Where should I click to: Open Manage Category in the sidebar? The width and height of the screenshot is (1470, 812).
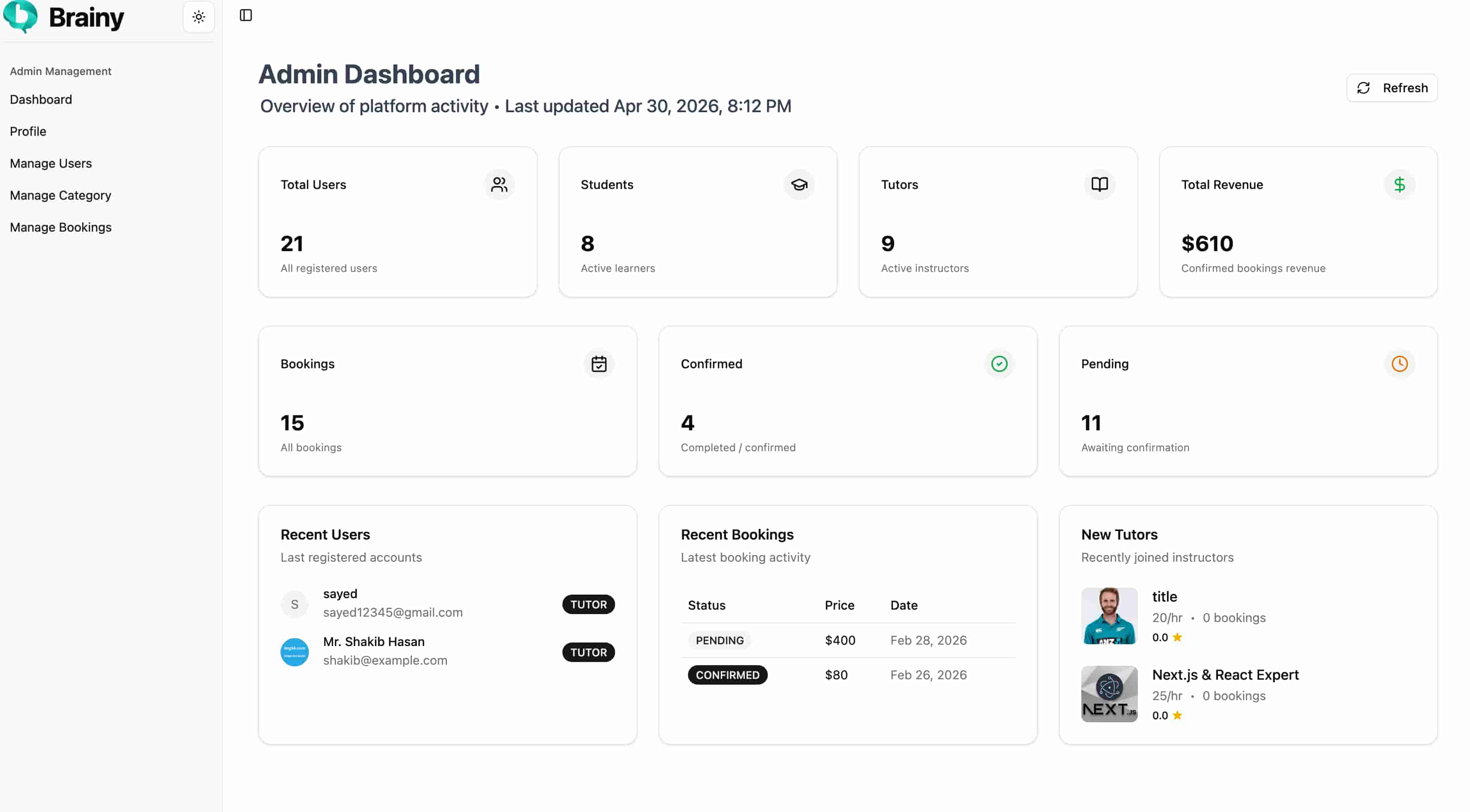pos(60,195)
